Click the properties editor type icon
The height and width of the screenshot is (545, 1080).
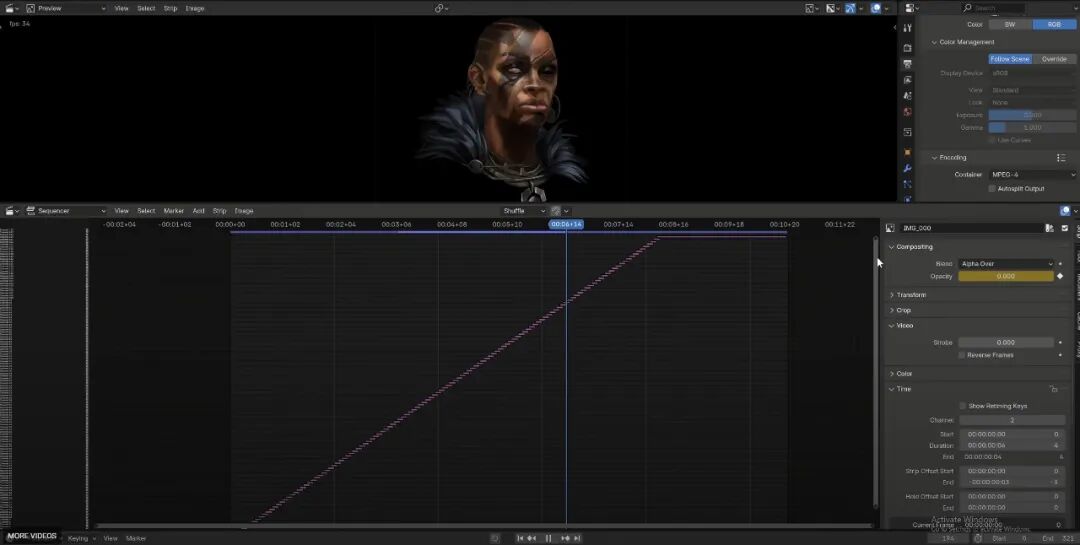pos(912,8)
